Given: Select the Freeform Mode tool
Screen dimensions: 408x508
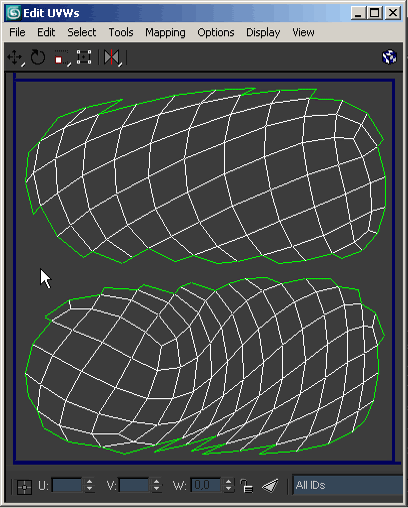Looking at the screenshot, I should [84, 57].
